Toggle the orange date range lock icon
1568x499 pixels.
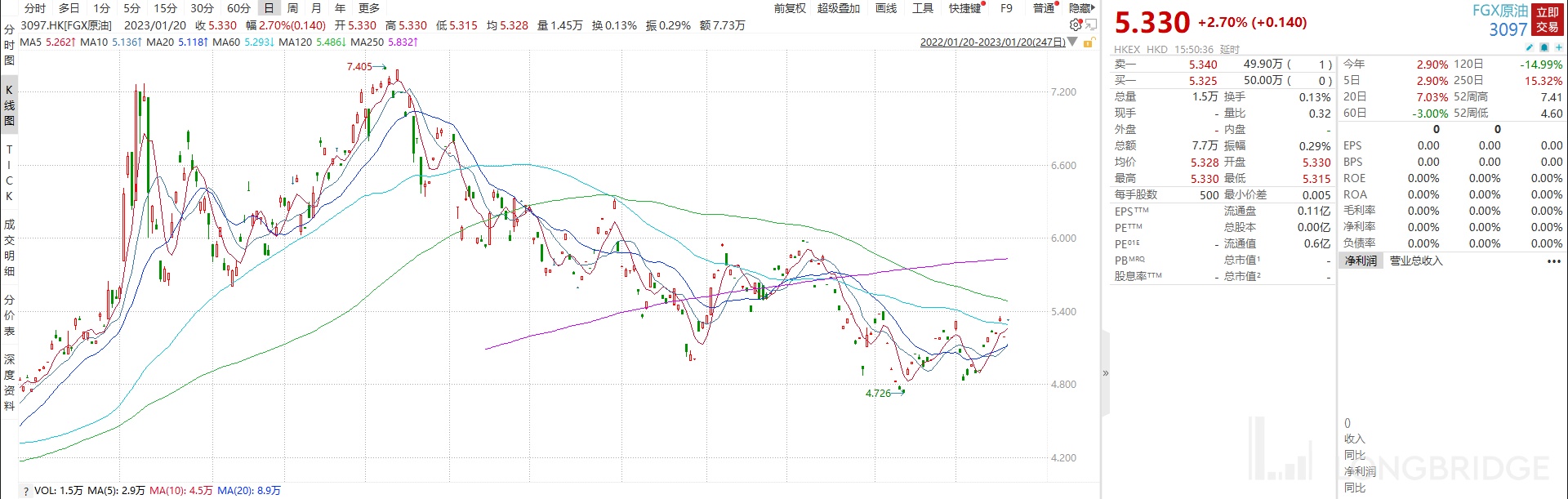point(1088,42)
